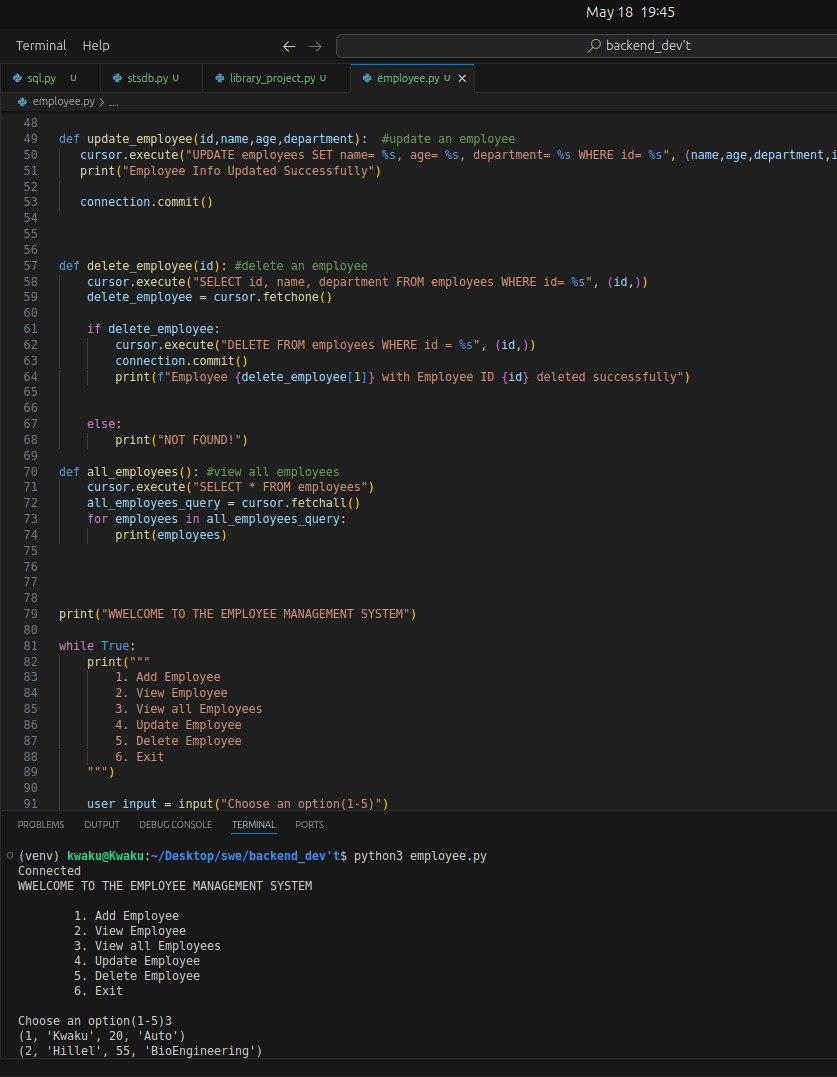
Task: Click the '#view all employees' comment
Action: coord(273,472)
